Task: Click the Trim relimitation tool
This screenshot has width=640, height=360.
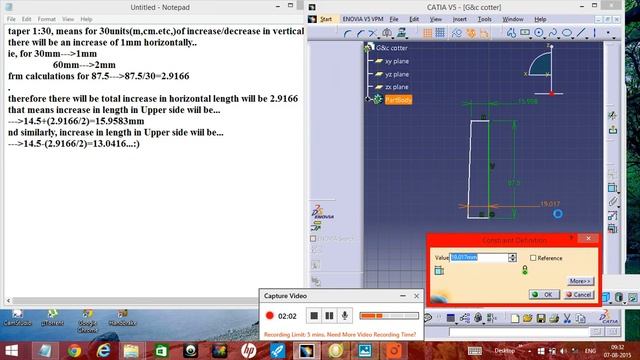Action: pos(372,33)
